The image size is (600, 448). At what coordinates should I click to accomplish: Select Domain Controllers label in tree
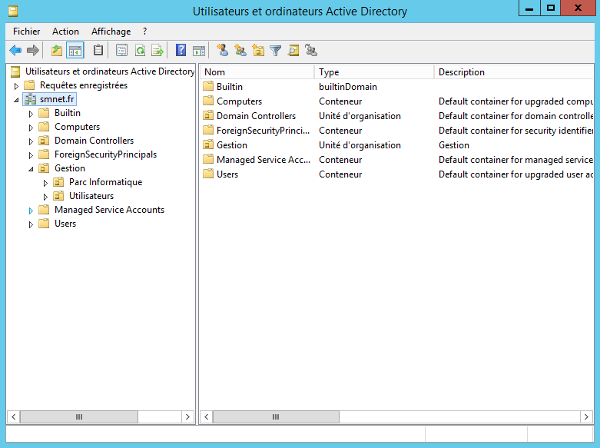click(94, 141)
